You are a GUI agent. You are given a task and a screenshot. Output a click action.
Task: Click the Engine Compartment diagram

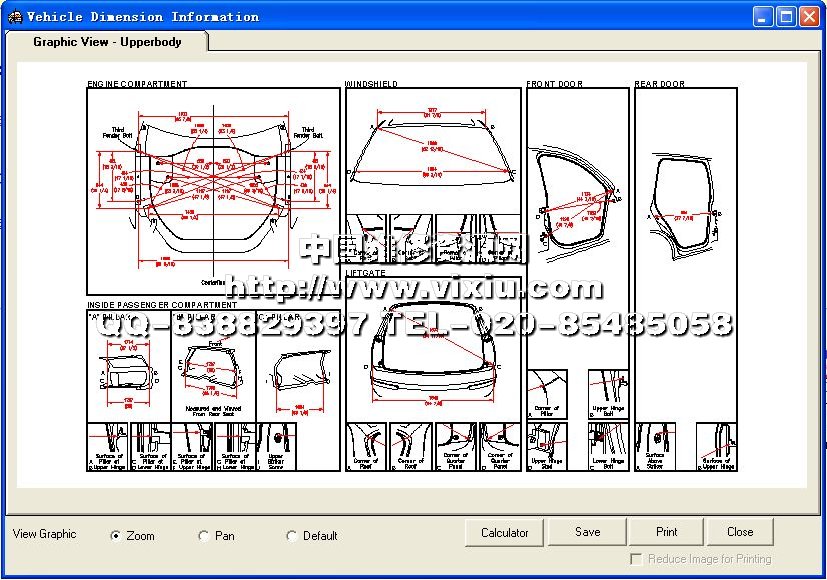213,190
